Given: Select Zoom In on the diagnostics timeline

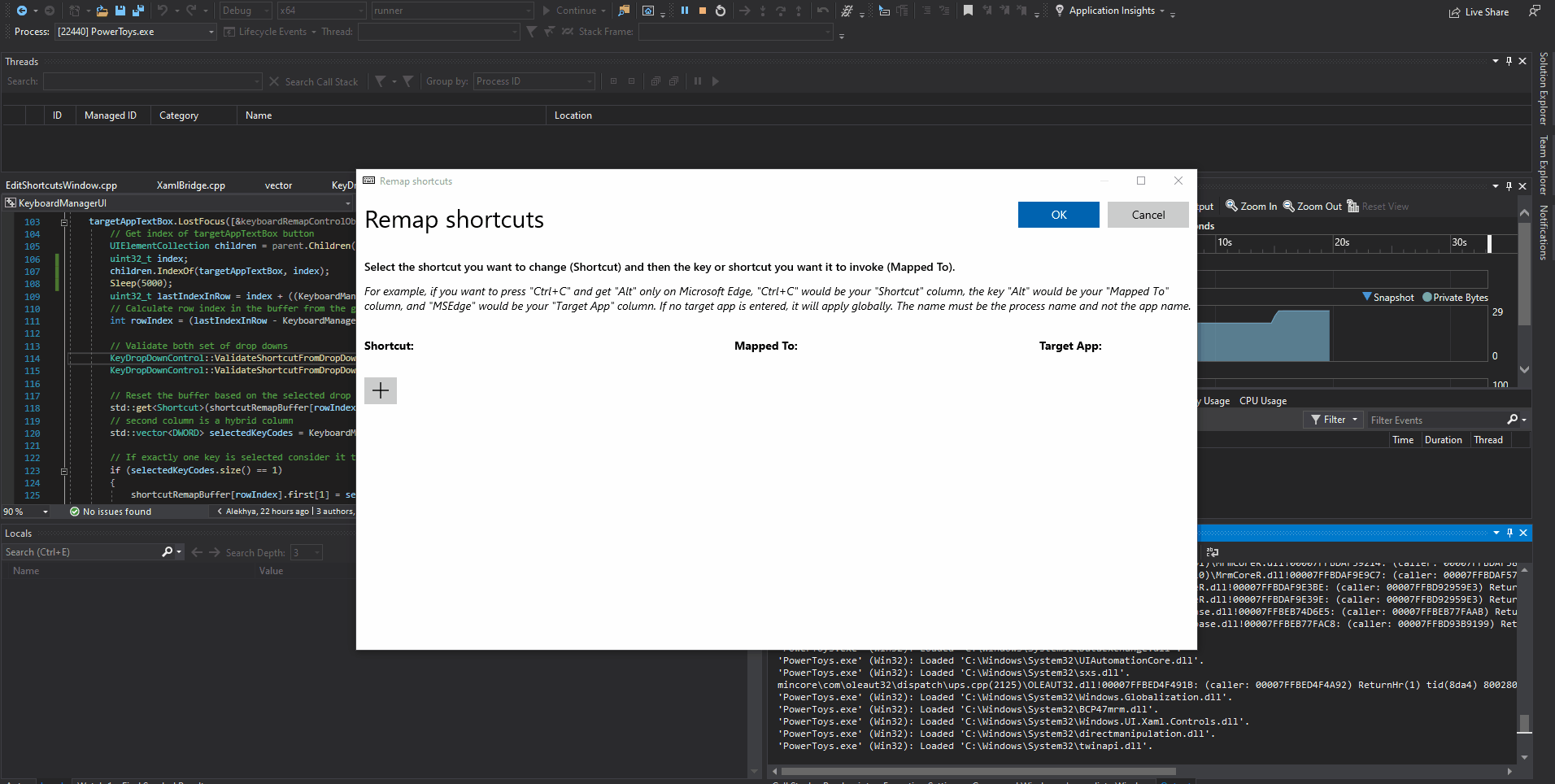Looking at the screenshot, I should point(1251,206).
